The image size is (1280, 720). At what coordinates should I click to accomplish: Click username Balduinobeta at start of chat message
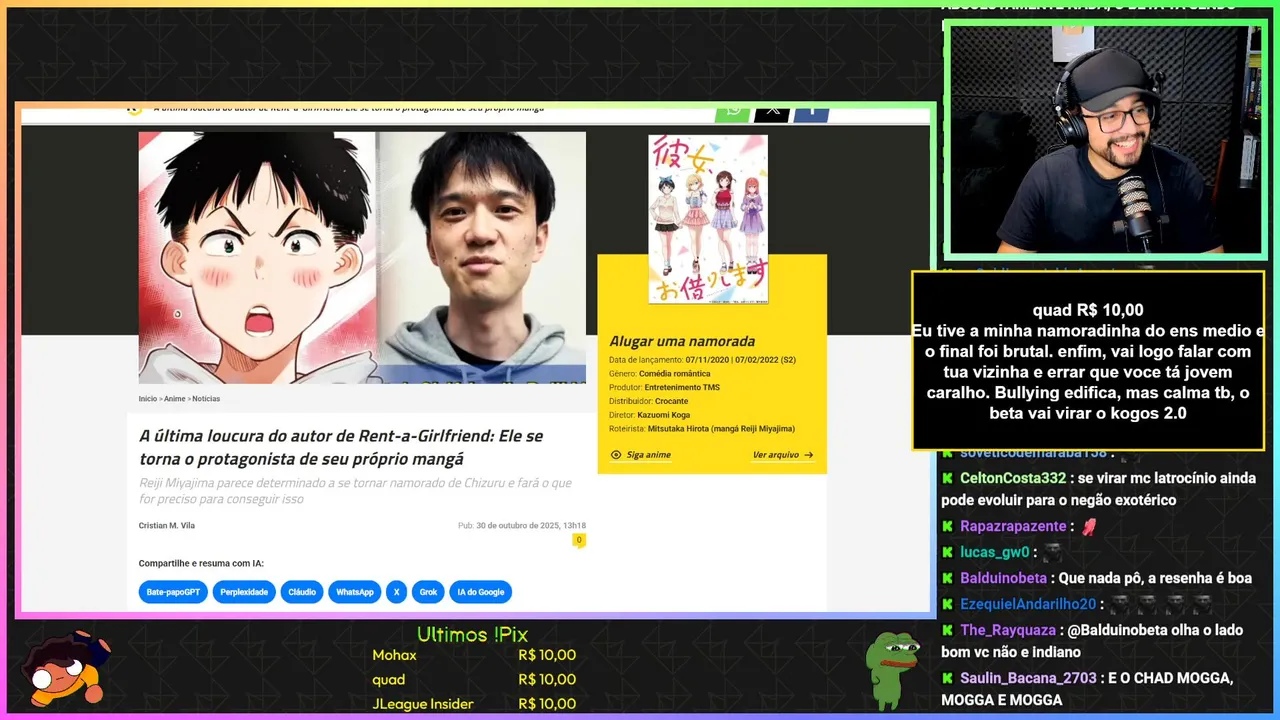[x=1003, y=578]
